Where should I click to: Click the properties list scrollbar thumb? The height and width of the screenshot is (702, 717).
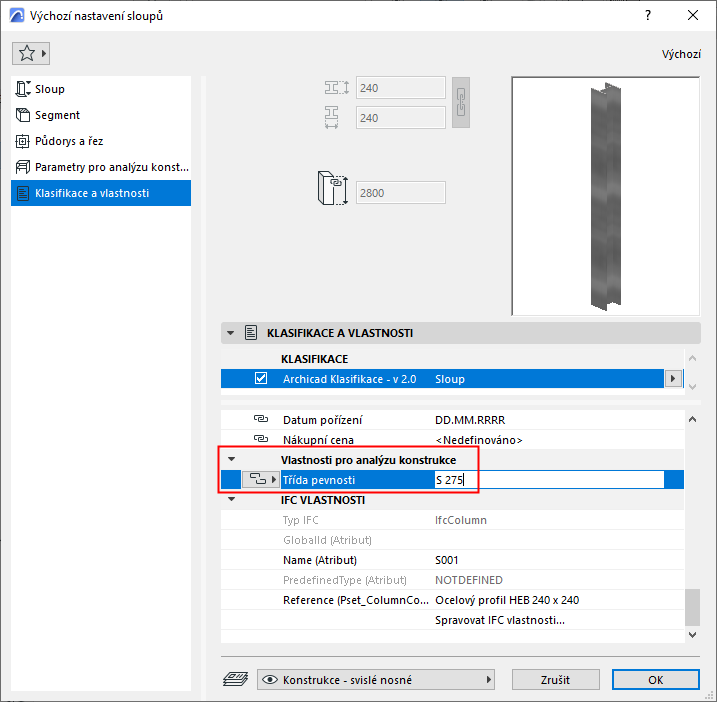(x=692, y=607)
